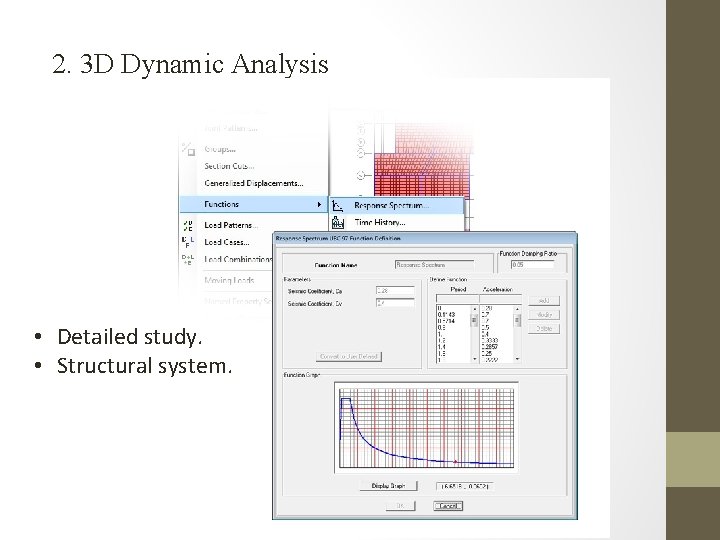Click the Groups menu icon
720x540 pixels.
click(188, 149)
